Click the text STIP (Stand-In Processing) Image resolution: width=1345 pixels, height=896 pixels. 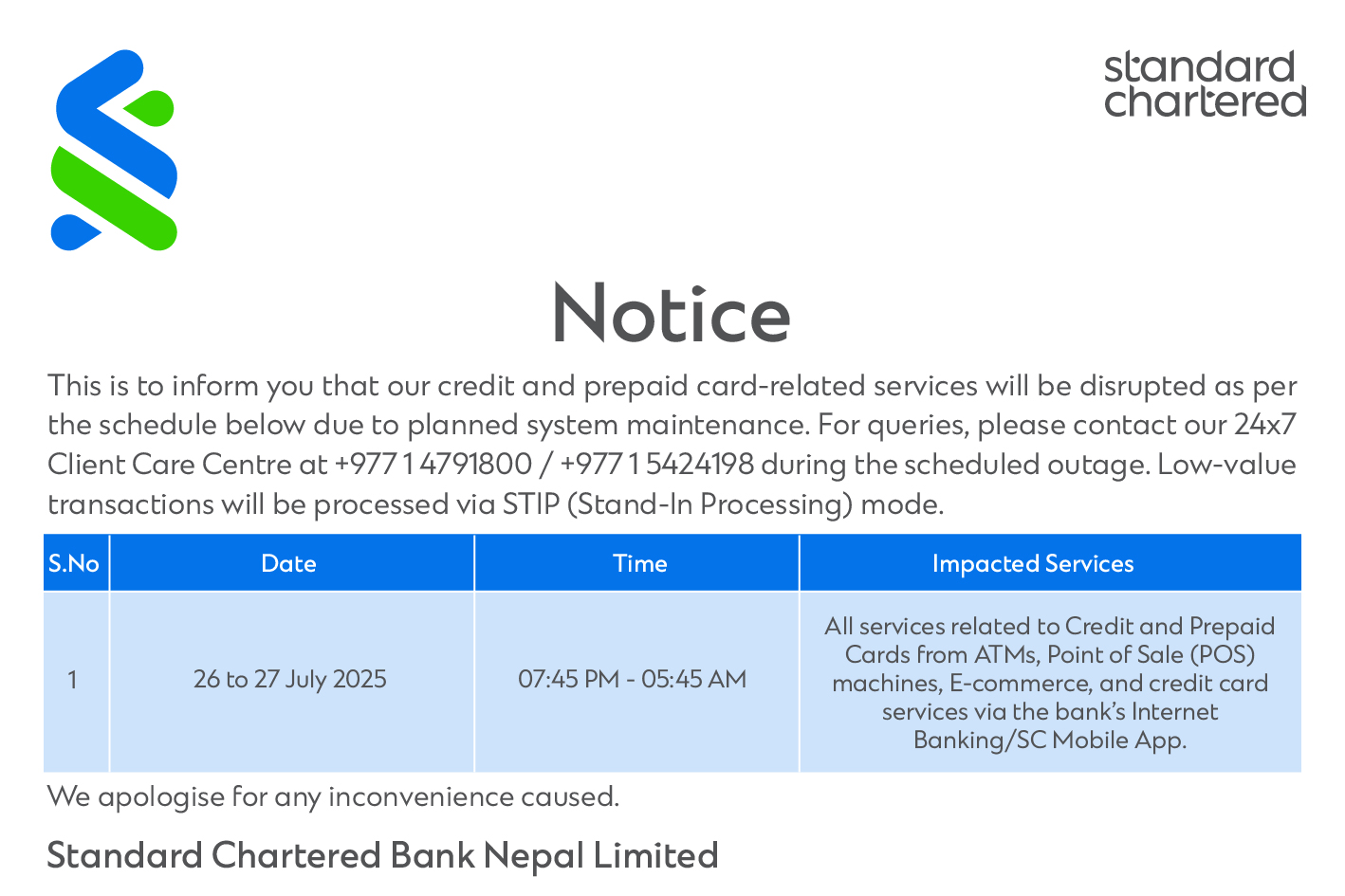coord(677,504)
